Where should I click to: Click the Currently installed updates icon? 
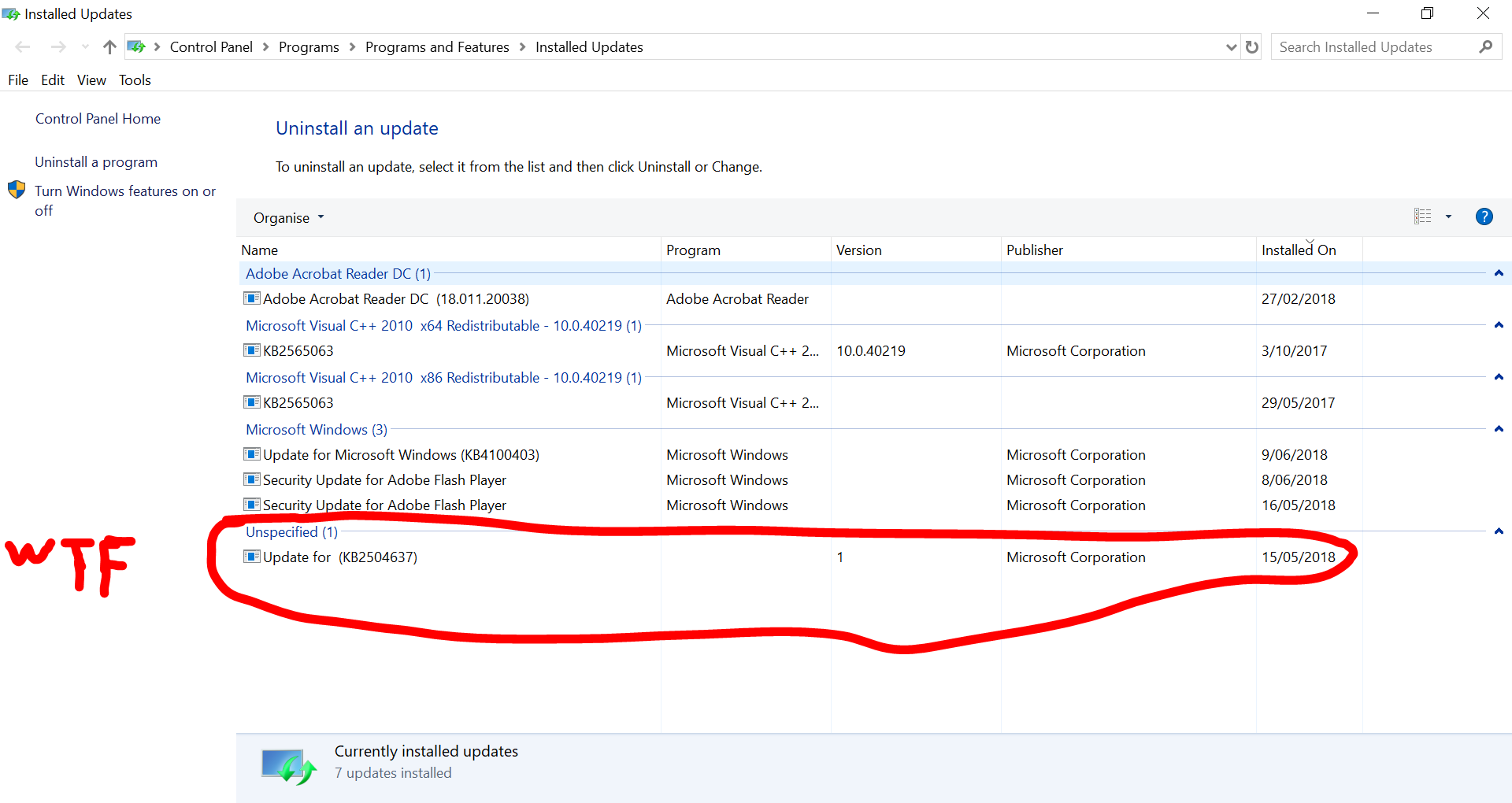tap(288, 768)
